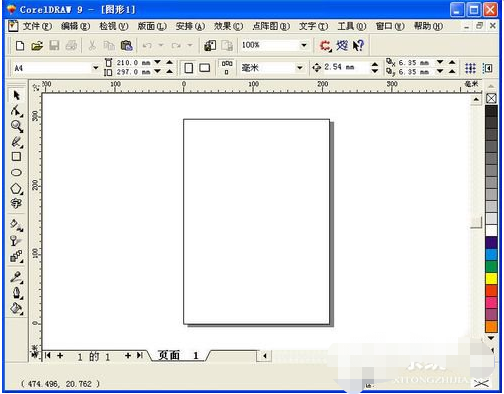Increase nudge offset 2.54 mm
504x394 pixels.
point(375,64)
